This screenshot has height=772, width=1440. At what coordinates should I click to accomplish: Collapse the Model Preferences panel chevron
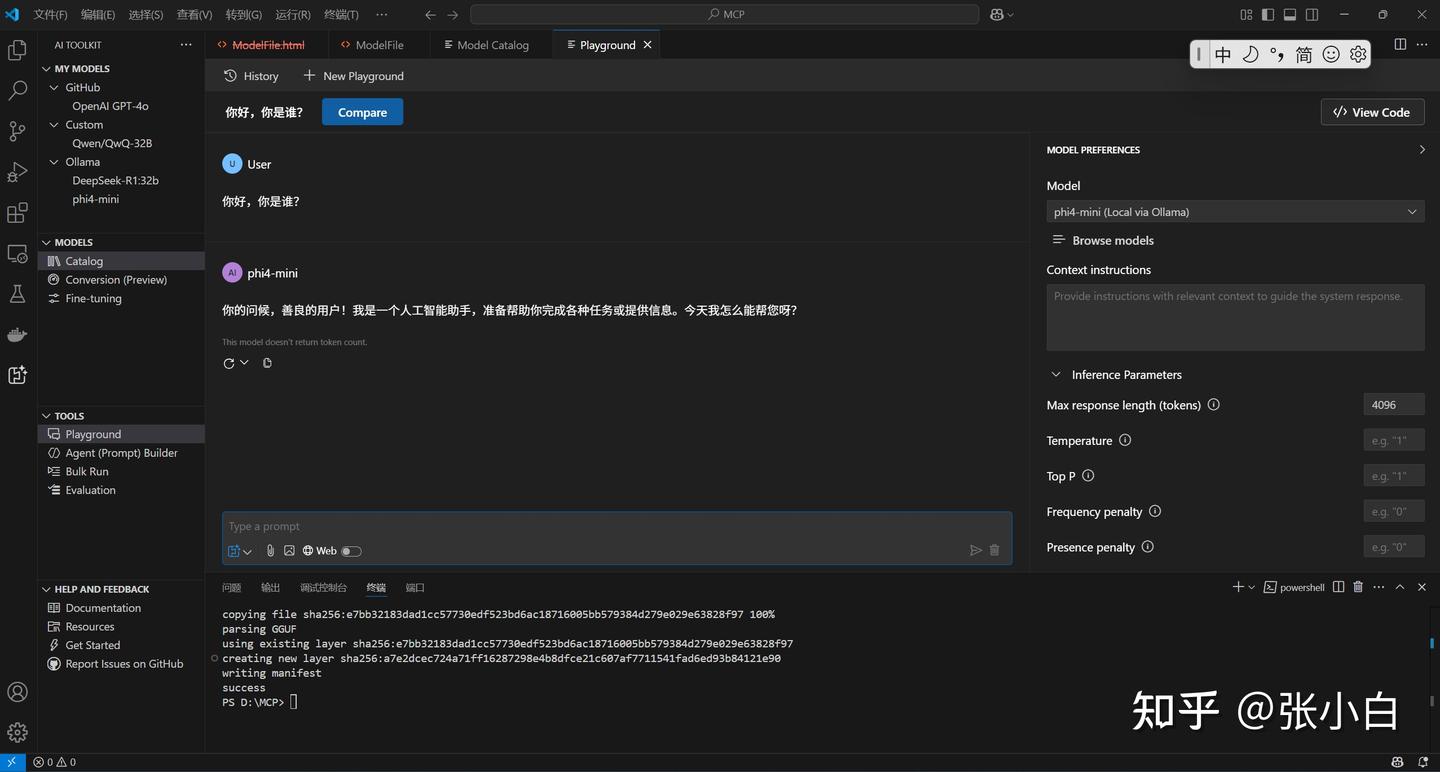(1422, 150)
